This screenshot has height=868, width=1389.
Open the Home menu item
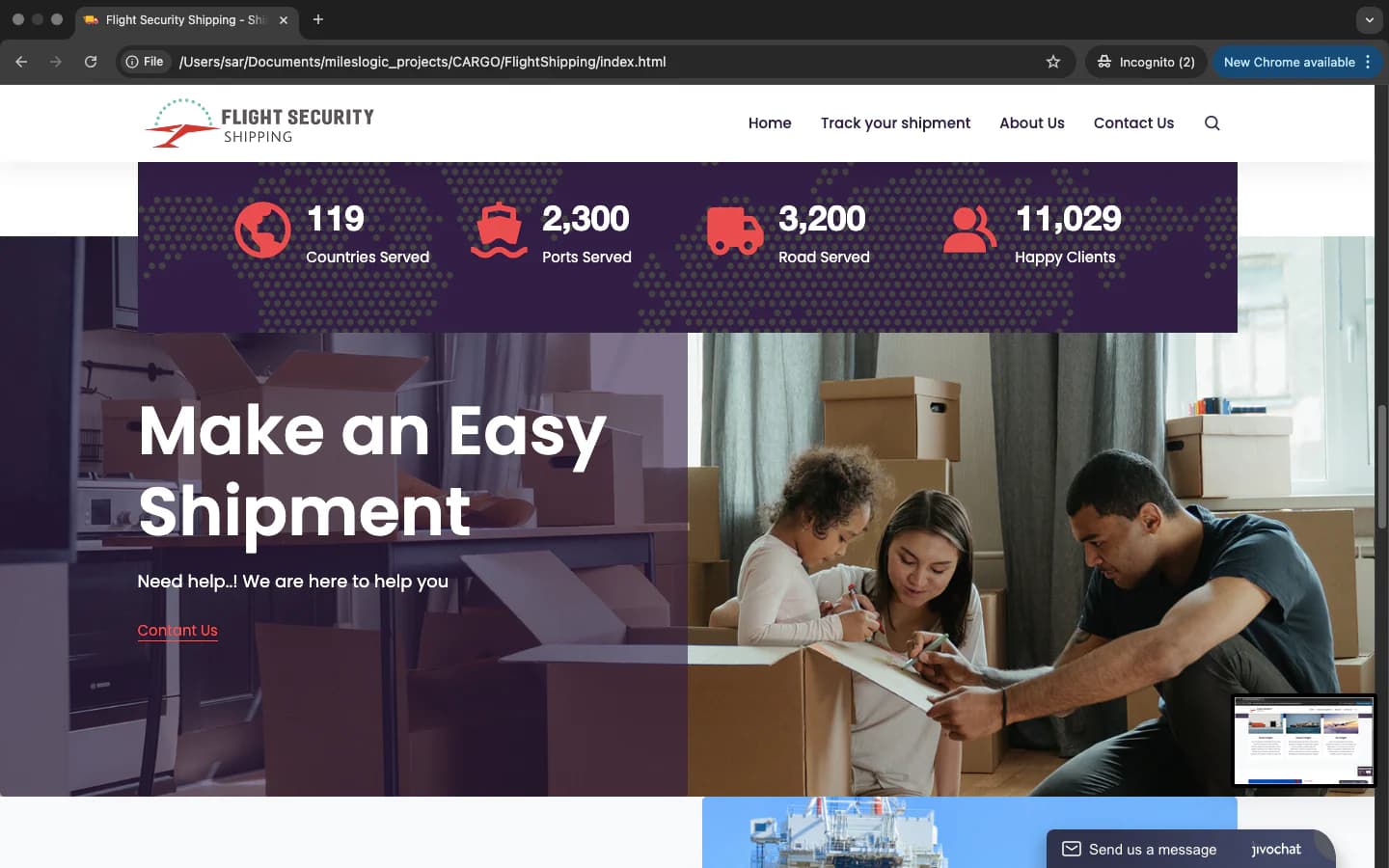[x=770, y=123]
